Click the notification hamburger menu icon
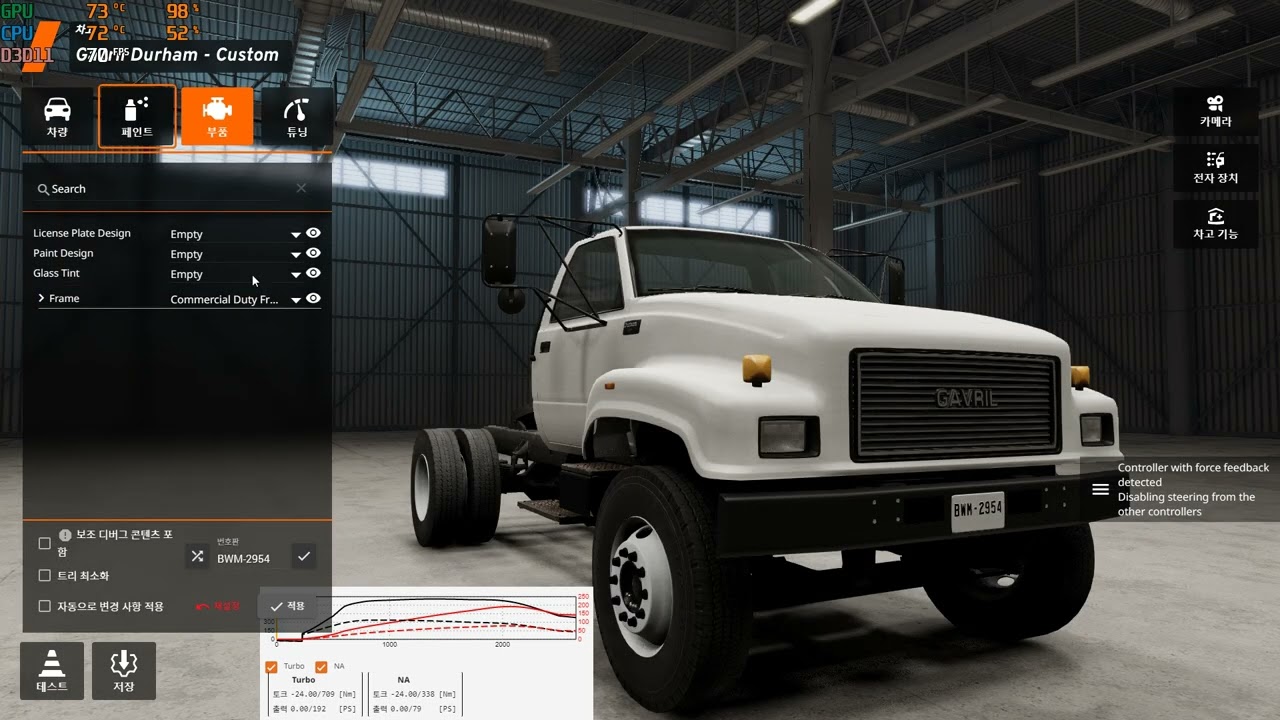1280x720 pixels. 1100,490
